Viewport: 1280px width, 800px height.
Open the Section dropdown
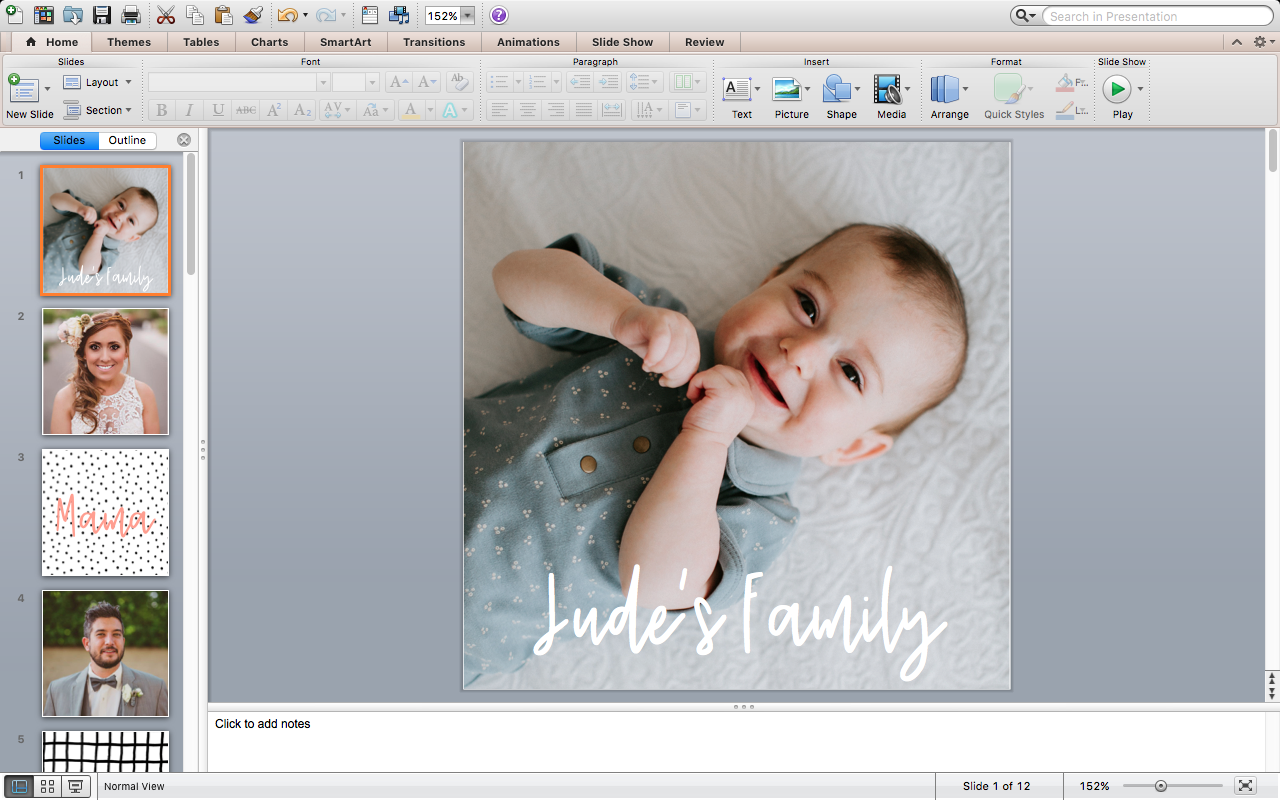[97, 110]
